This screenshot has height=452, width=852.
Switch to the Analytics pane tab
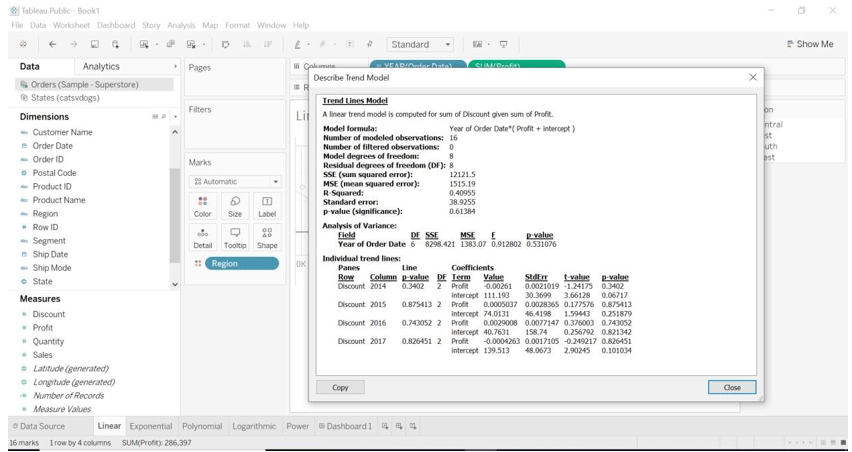click(x=101, y=67)
